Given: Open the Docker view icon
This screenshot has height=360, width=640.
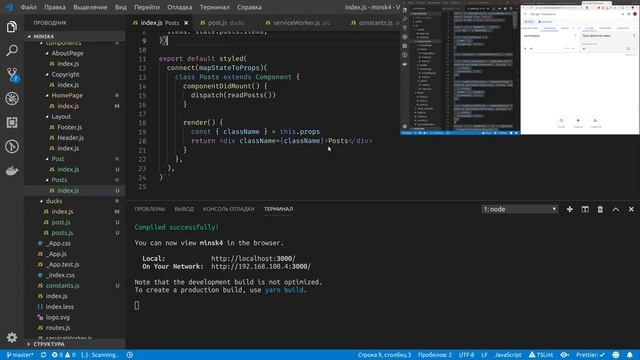Looking at the screenshot, I should click(x=12, y=171).
